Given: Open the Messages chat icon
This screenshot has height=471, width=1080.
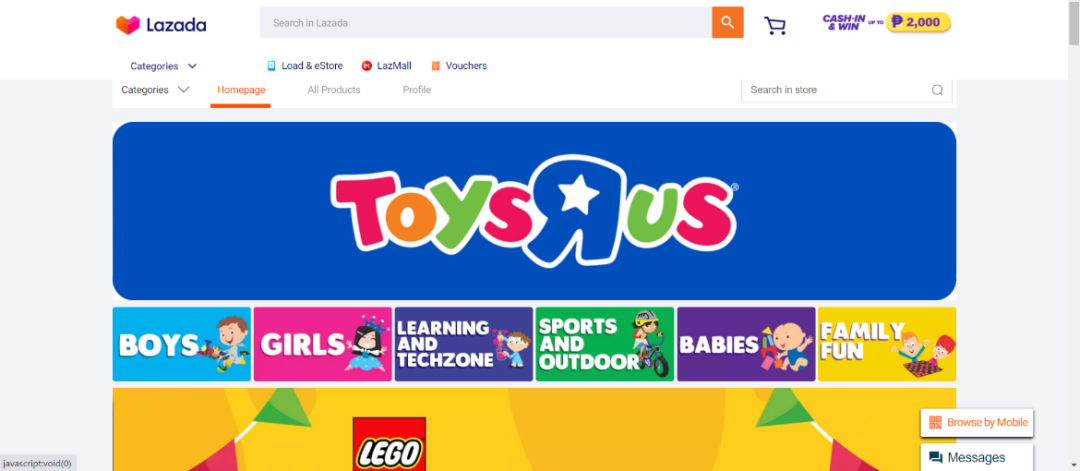Looking at the screenshot, I should (x=935, y=457).
